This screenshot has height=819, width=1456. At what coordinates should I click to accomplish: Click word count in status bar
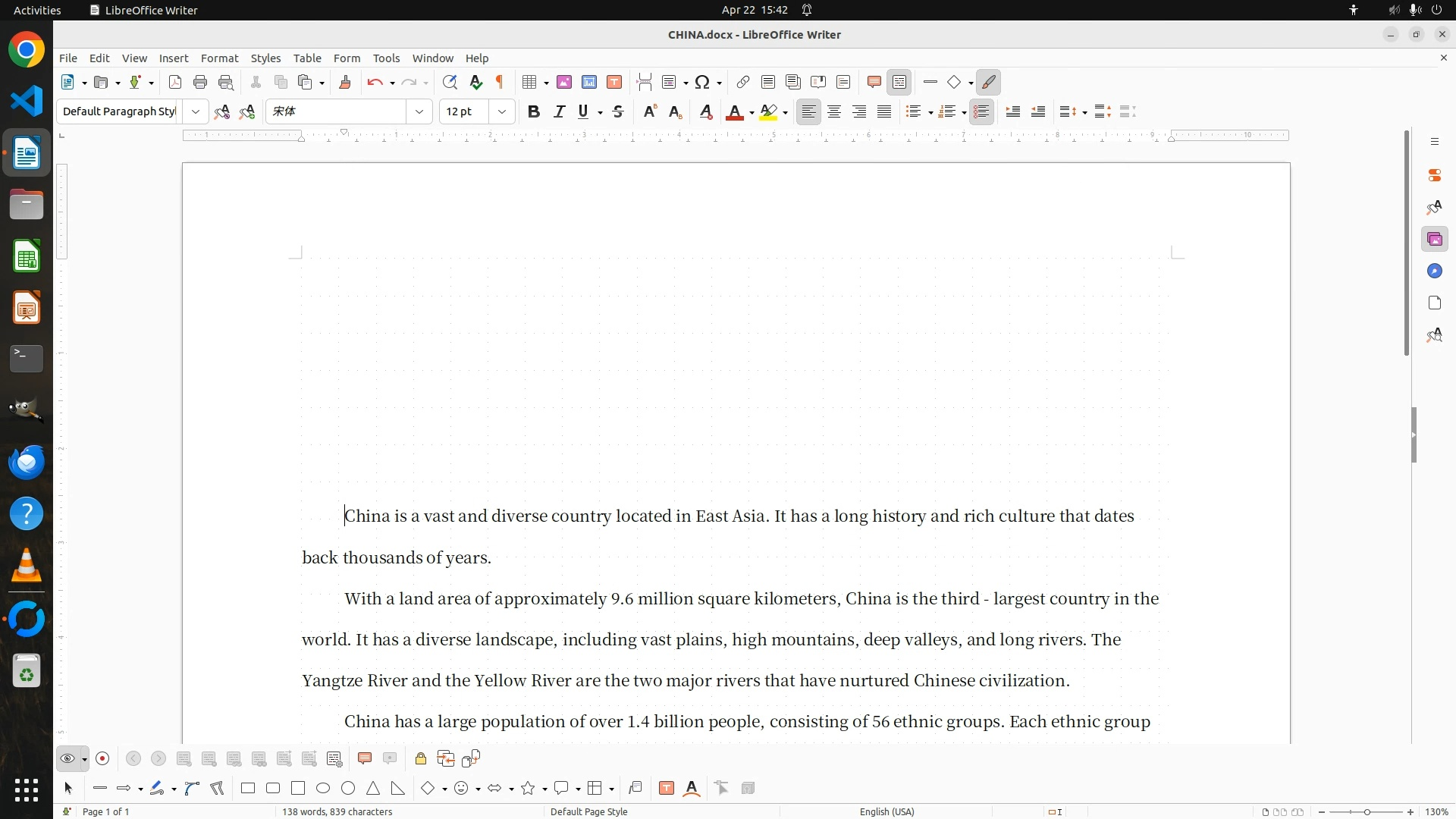337,811
